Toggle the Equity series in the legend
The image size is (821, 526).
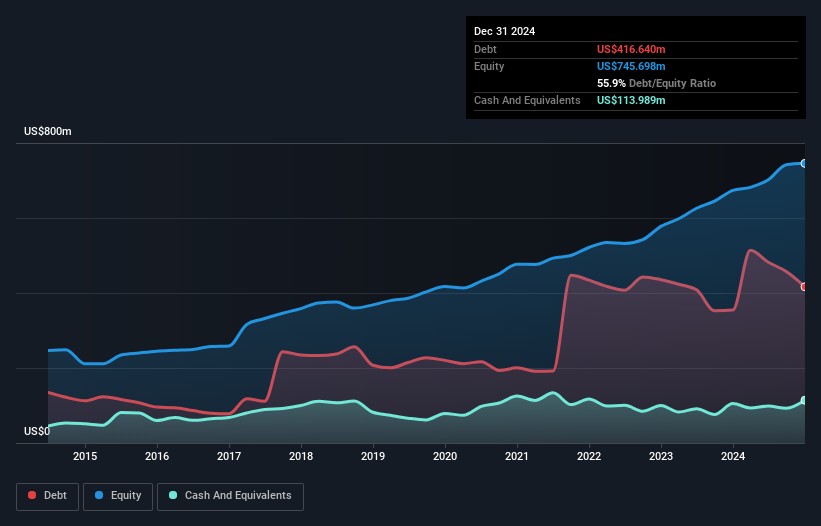pos(118,496)
